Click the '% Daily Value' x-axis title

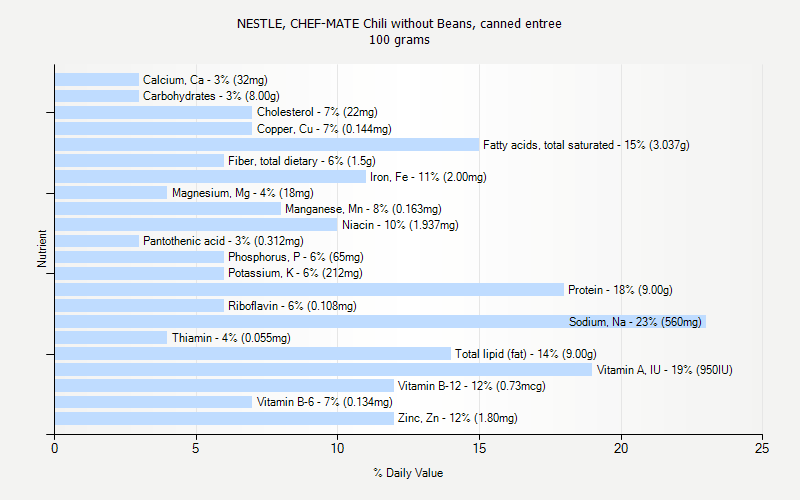(x=408, y=473)
